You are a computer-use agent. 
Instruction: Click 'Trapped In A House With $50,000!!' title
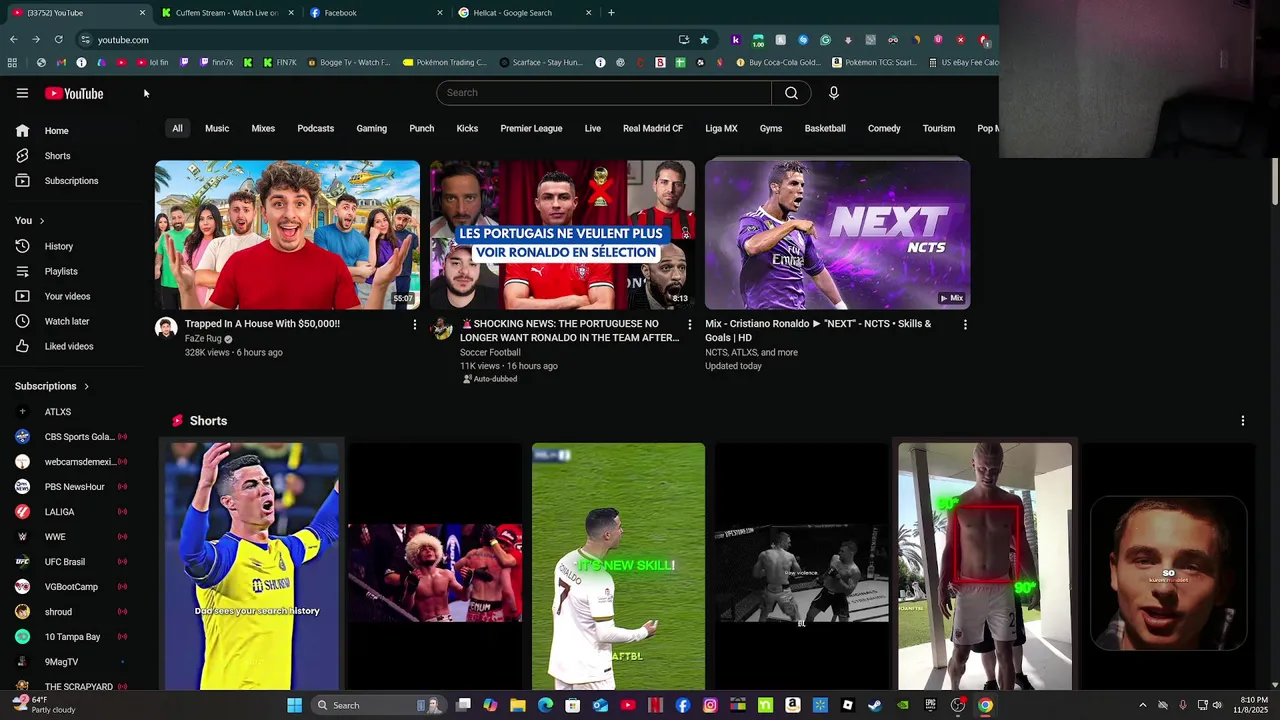coord(262,324)
